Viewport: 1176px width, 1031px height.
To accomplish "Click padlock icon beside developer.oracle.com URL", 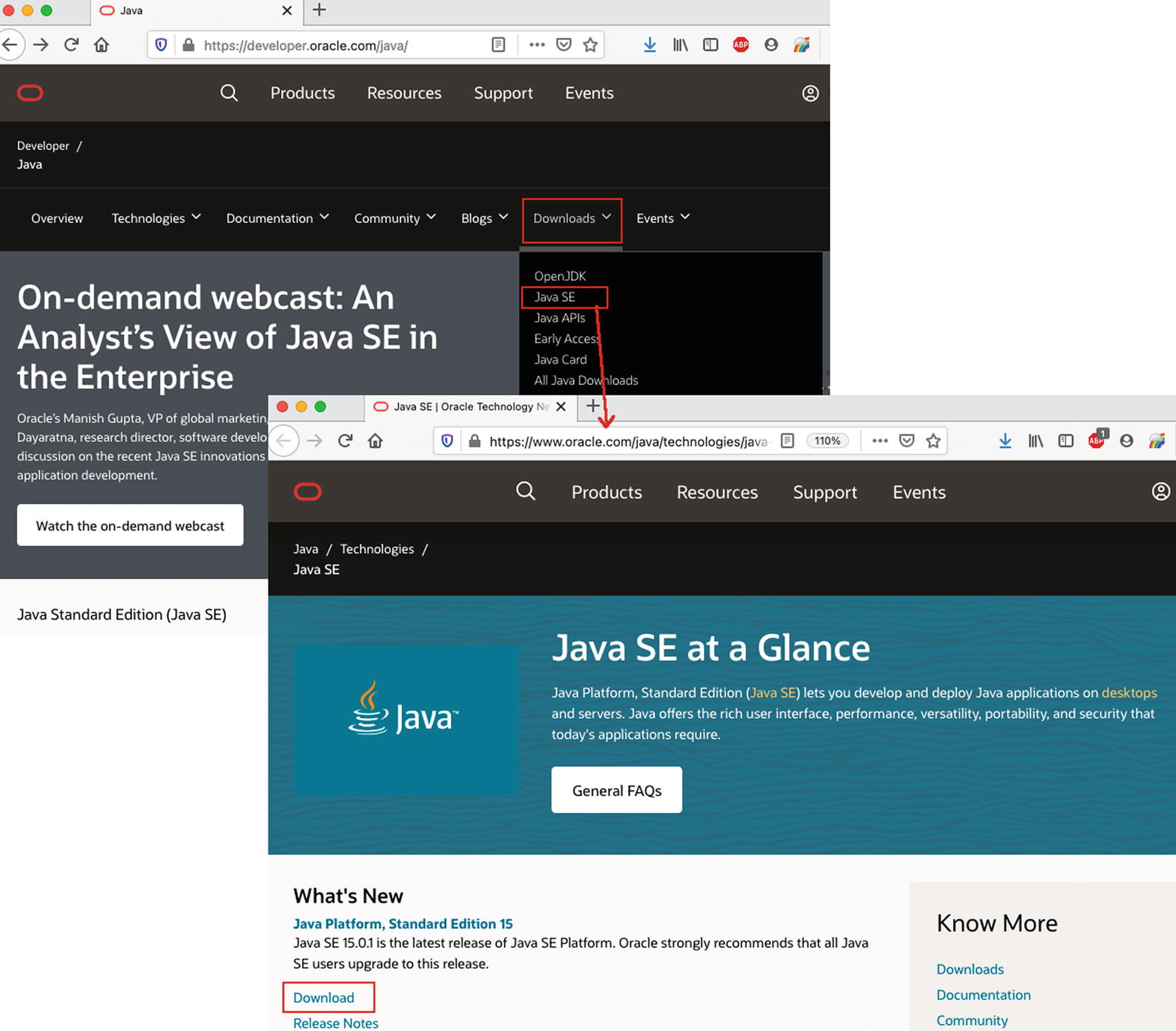I will 188,45.
